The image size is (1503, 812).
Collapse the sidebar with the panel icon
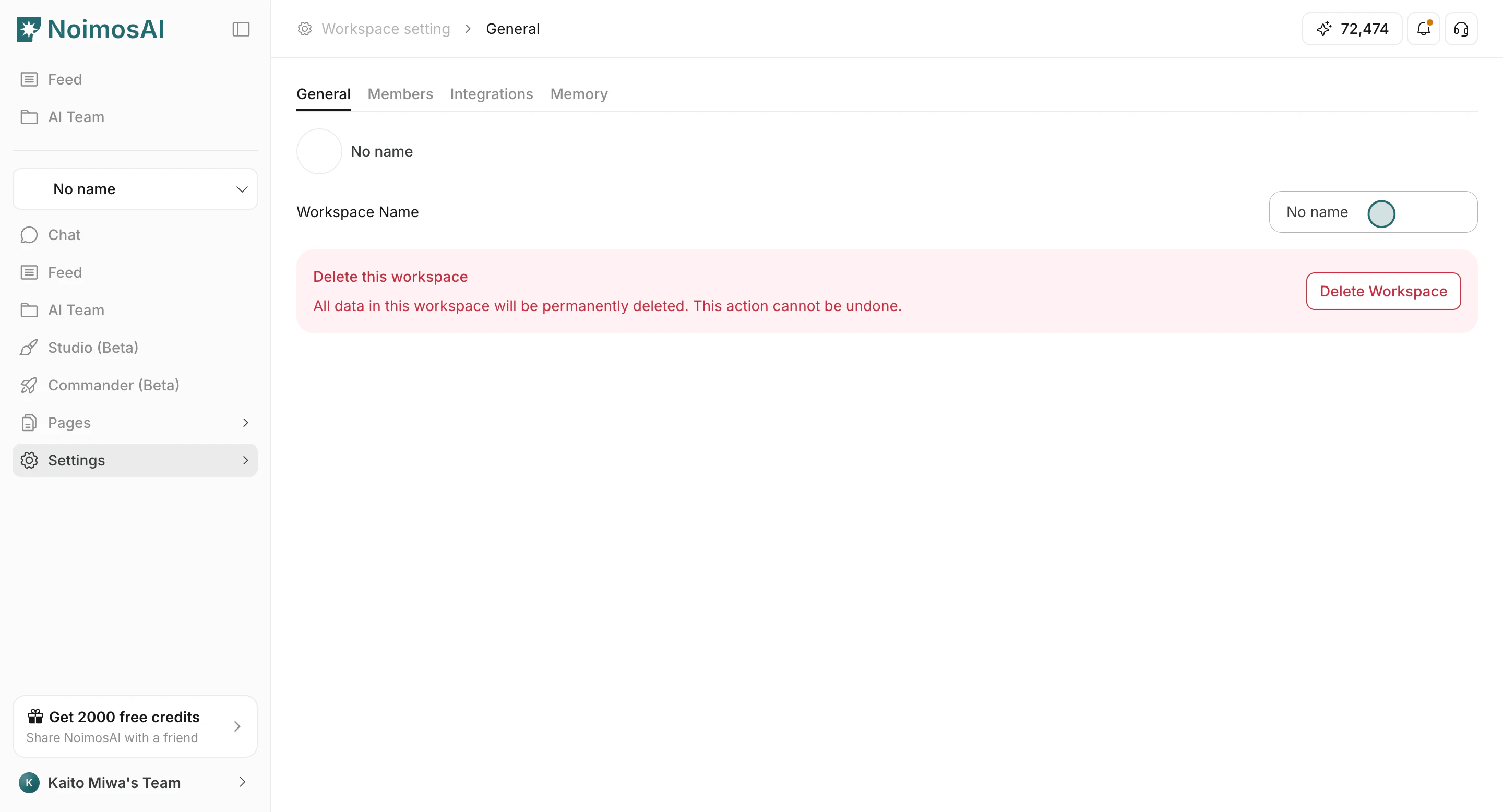(x=241, y=29)
